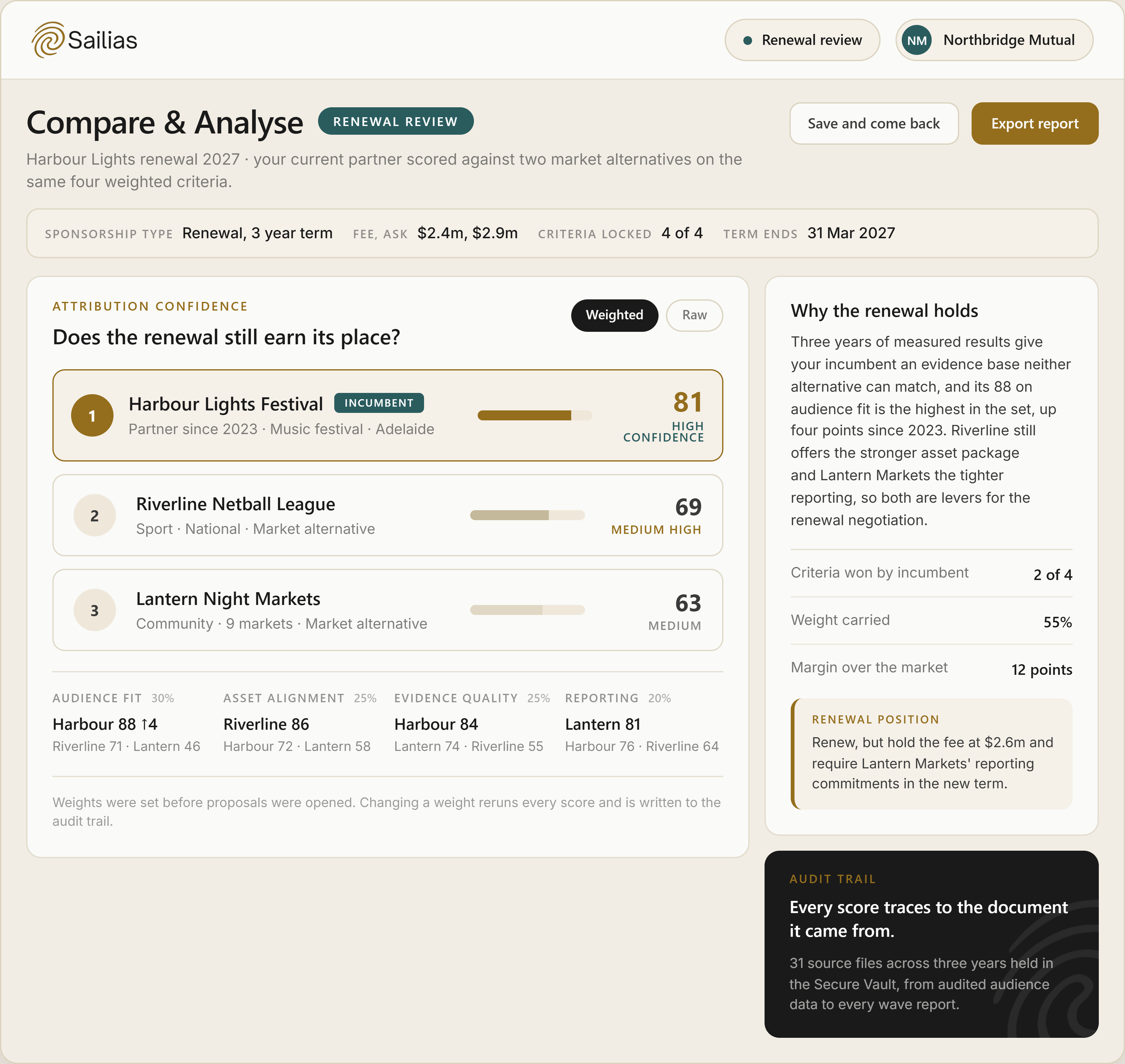This screenshot has width=1125, height=1064.
Task: Click the Renewal, 3 year term value
Action: click(x=258, y=233)
